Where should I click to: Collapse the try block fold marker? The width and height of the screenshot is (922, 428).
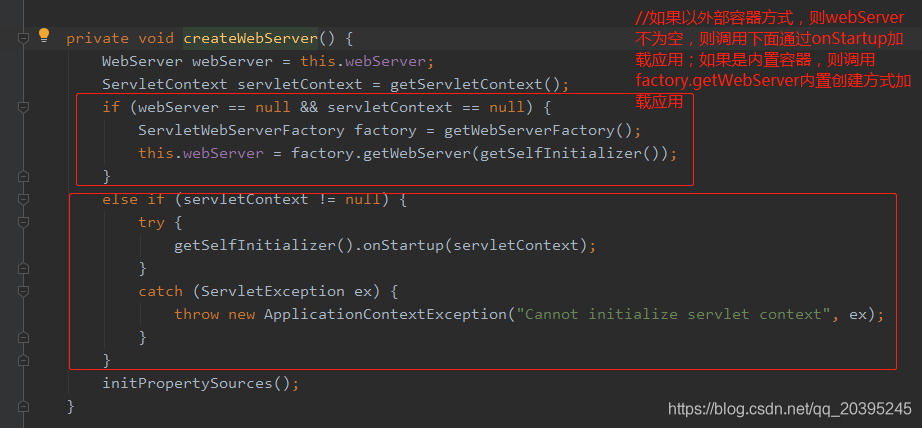coord(23,222)
